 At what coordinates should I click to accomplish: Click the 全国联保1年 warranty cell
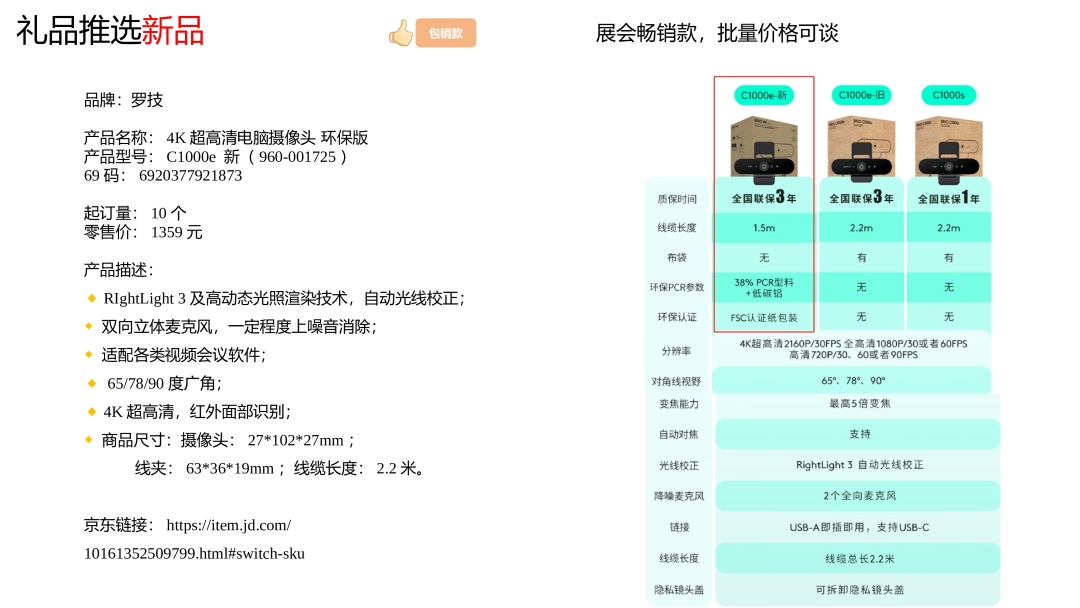[x=948, y=198]
